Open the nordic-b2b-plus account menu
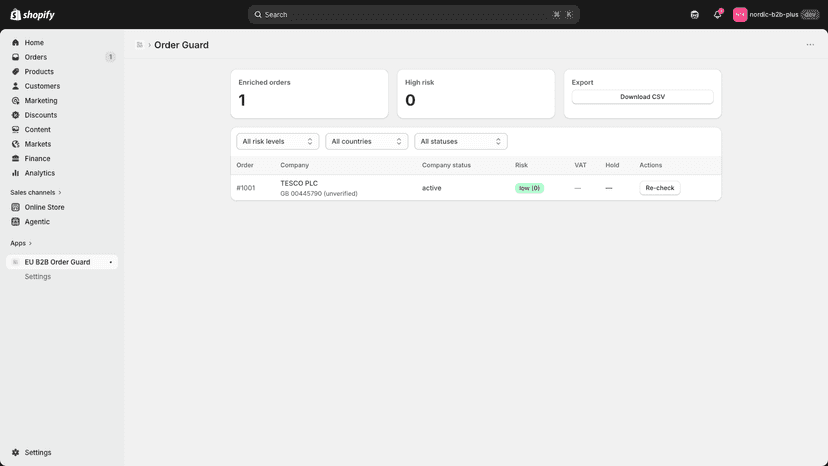 click(776, 15)
